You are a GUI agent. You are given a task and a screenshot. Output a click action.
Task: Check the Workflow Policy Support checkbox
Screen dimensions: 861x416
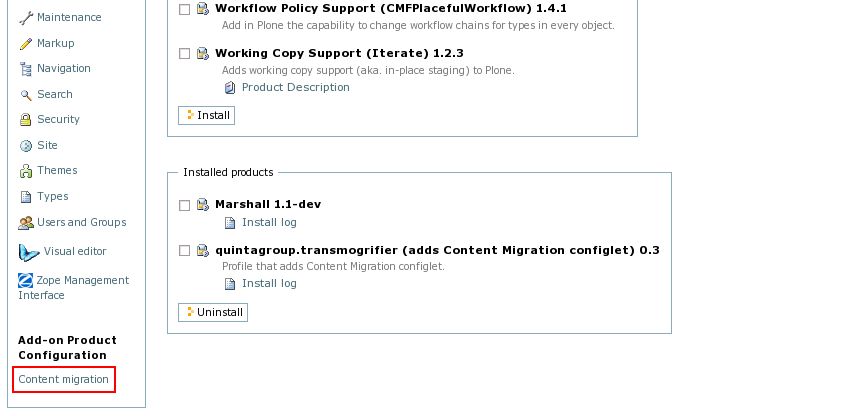tap(184, 9)
